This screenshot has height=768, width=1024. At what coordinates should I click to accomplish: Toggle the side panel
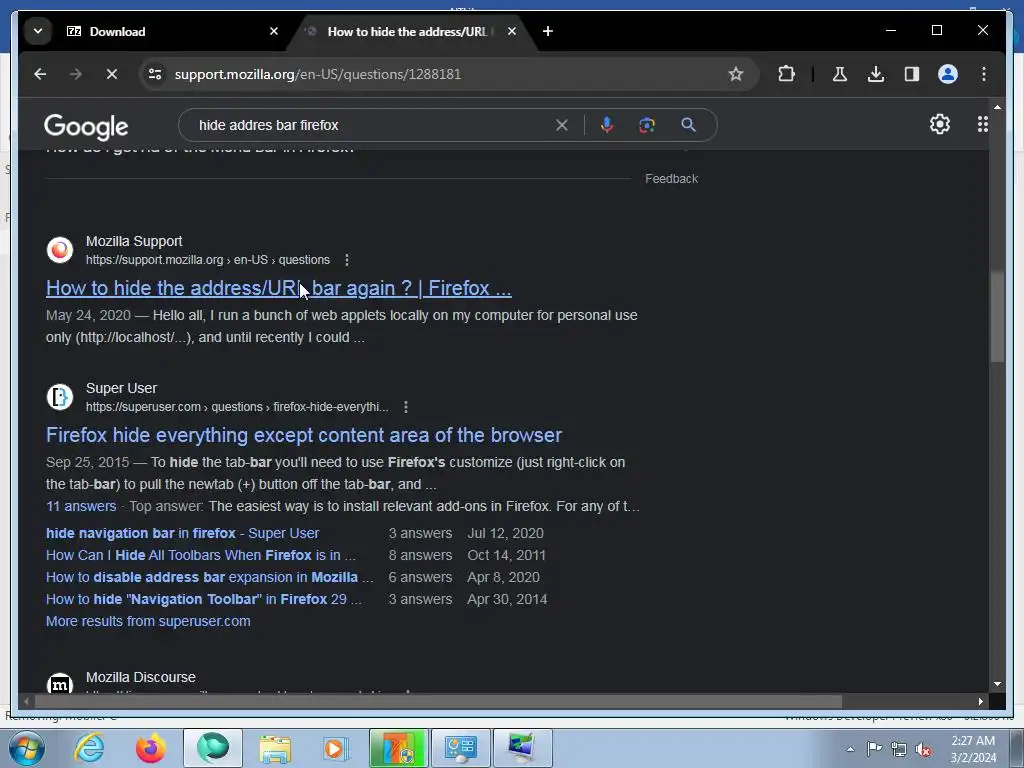pyautogui.click(x=912, y=74)
